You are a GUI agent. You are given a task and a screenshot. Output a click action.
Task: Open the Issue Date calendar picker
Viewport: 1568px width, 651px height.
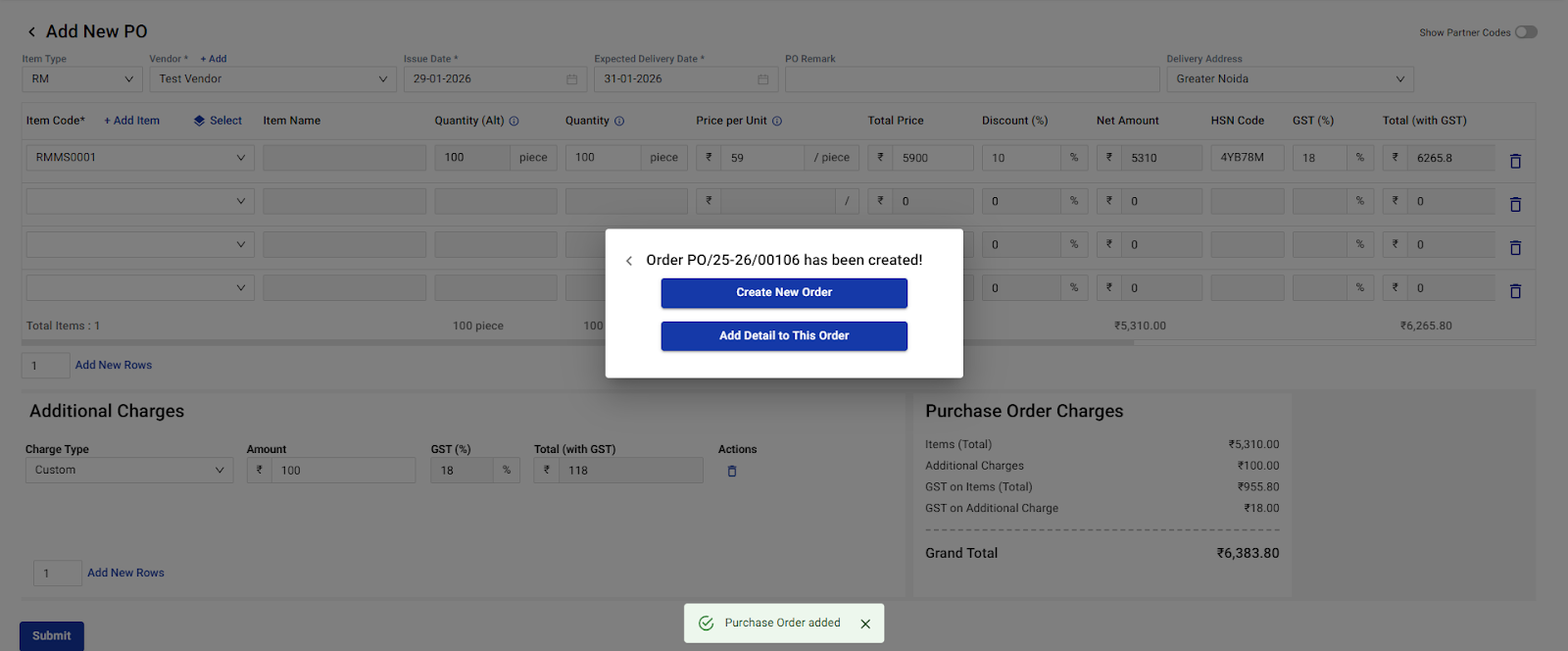tap(571, 79)
